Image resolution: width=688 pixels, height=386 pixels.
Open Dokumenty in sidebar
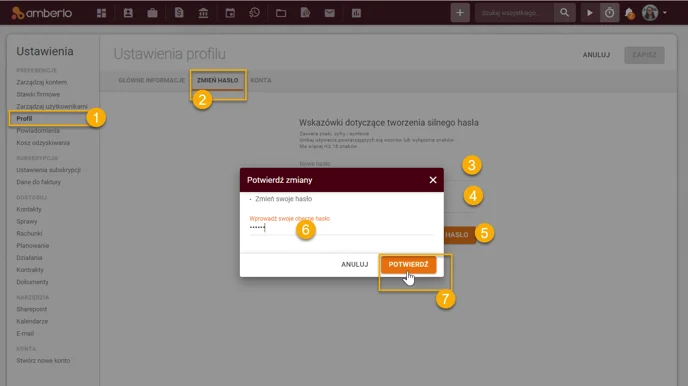point(32,282)
